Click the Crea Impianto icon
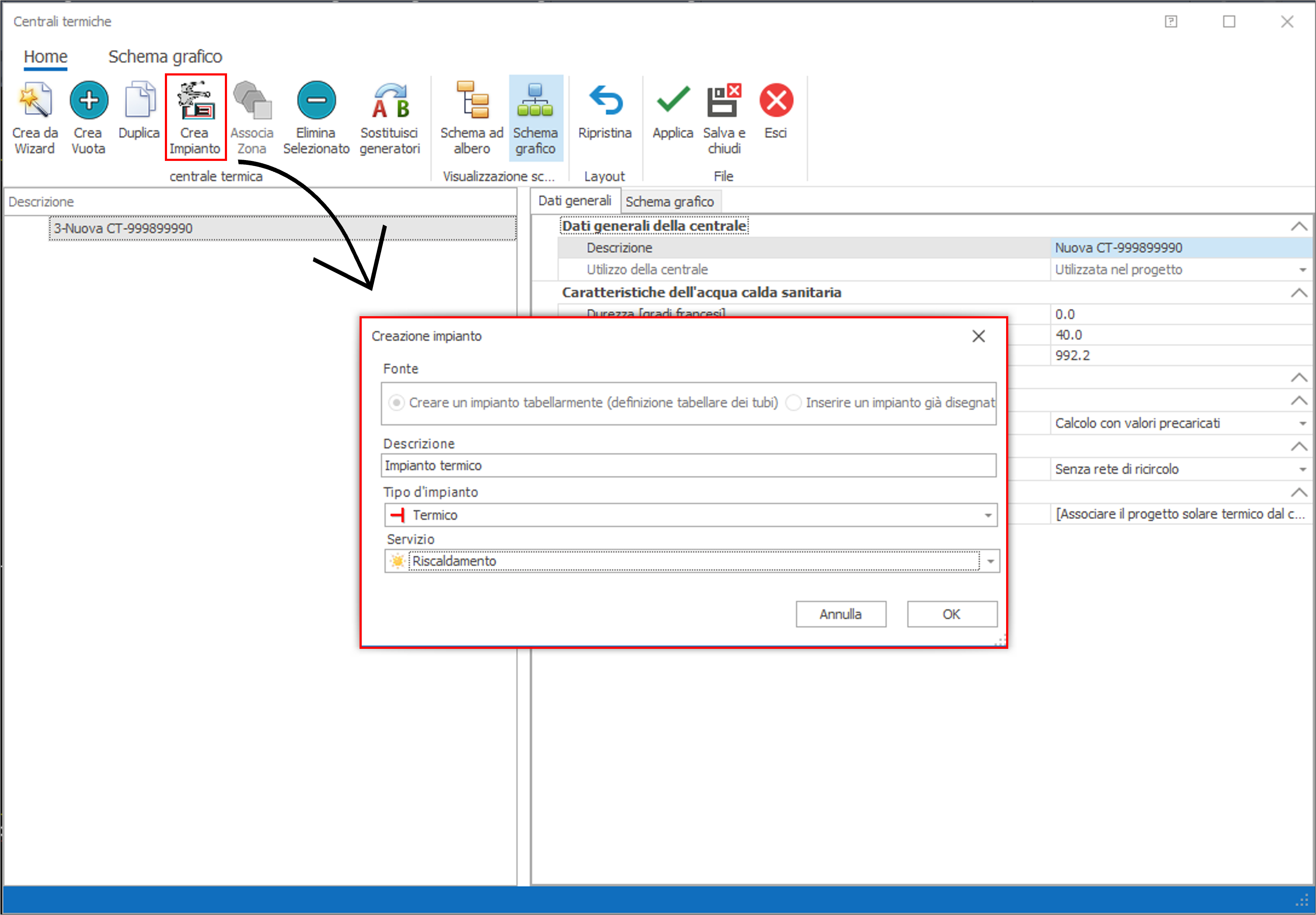1316x915 pixels. pos(195,101)
